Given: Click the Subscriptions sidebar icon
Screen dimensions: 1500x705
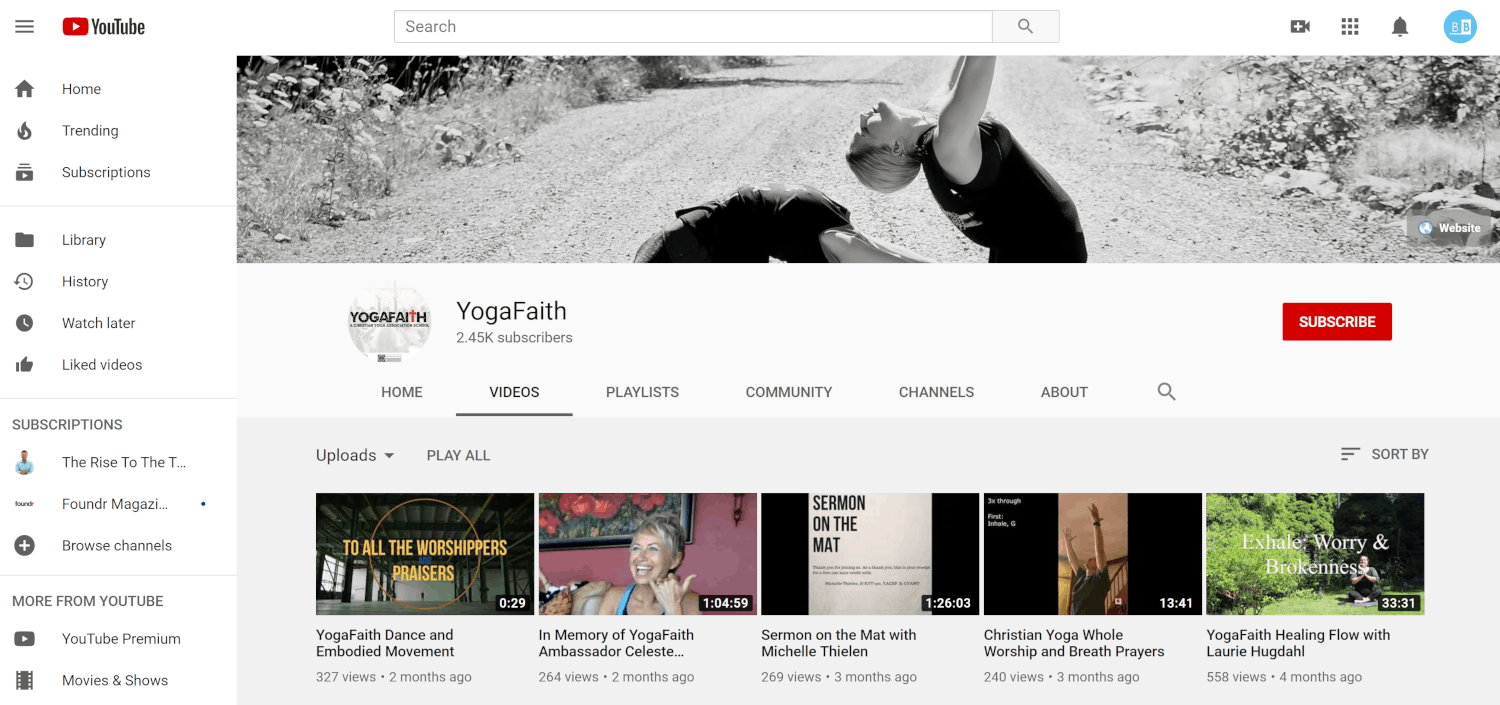Looking at the screenshot, I should (x=25, y=173).
